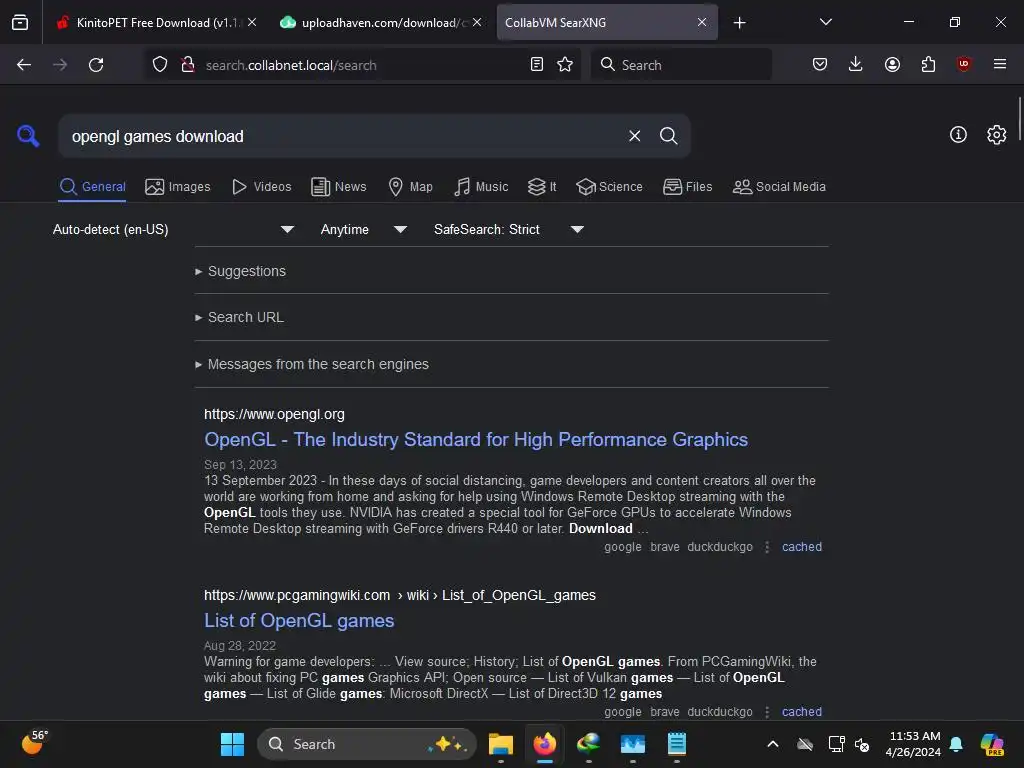
Task: Click the https://www.opengl.org URL text
Action: coord(274,414)
